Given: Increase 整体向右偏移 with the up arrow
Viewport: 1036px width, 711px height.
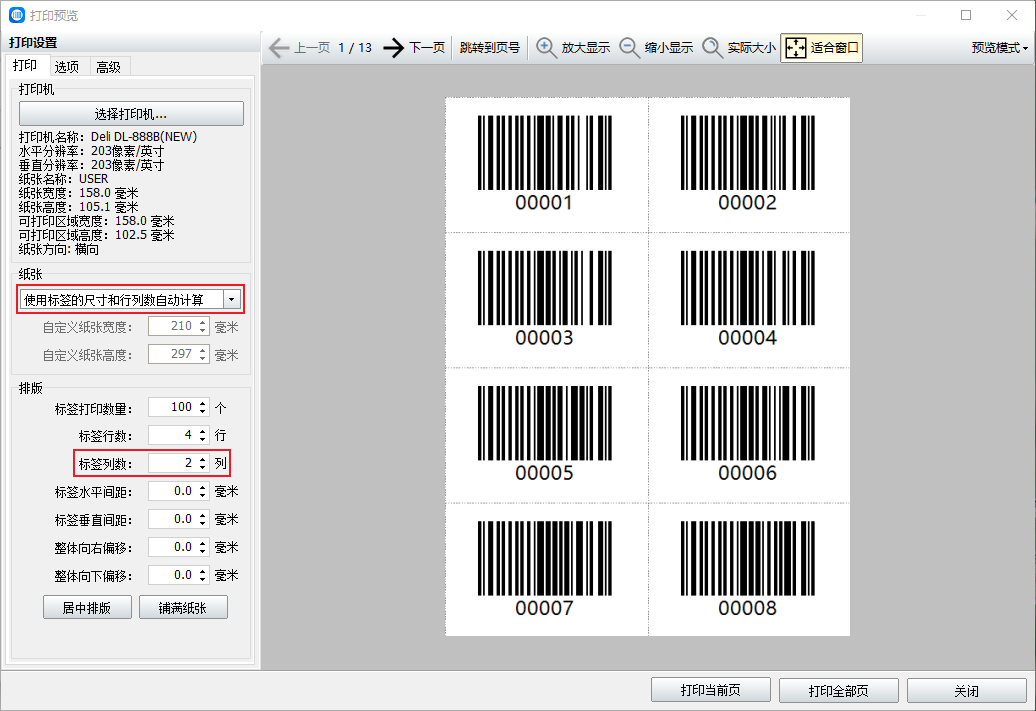Looking at the screenshot, I should pyautogui.click(x=203, y=543).
